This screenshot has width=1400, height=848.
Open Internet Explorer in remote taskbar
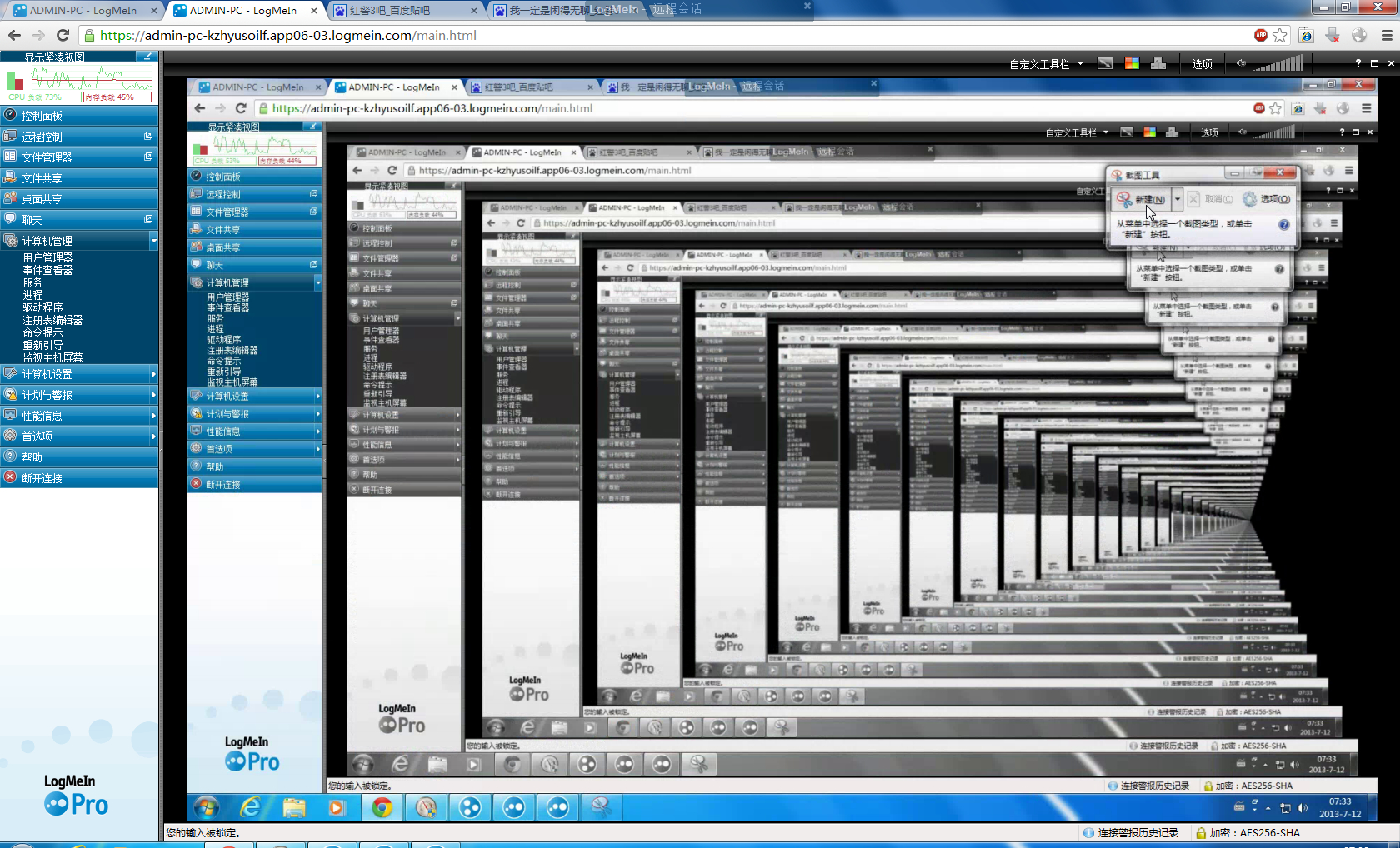point(250,807)
